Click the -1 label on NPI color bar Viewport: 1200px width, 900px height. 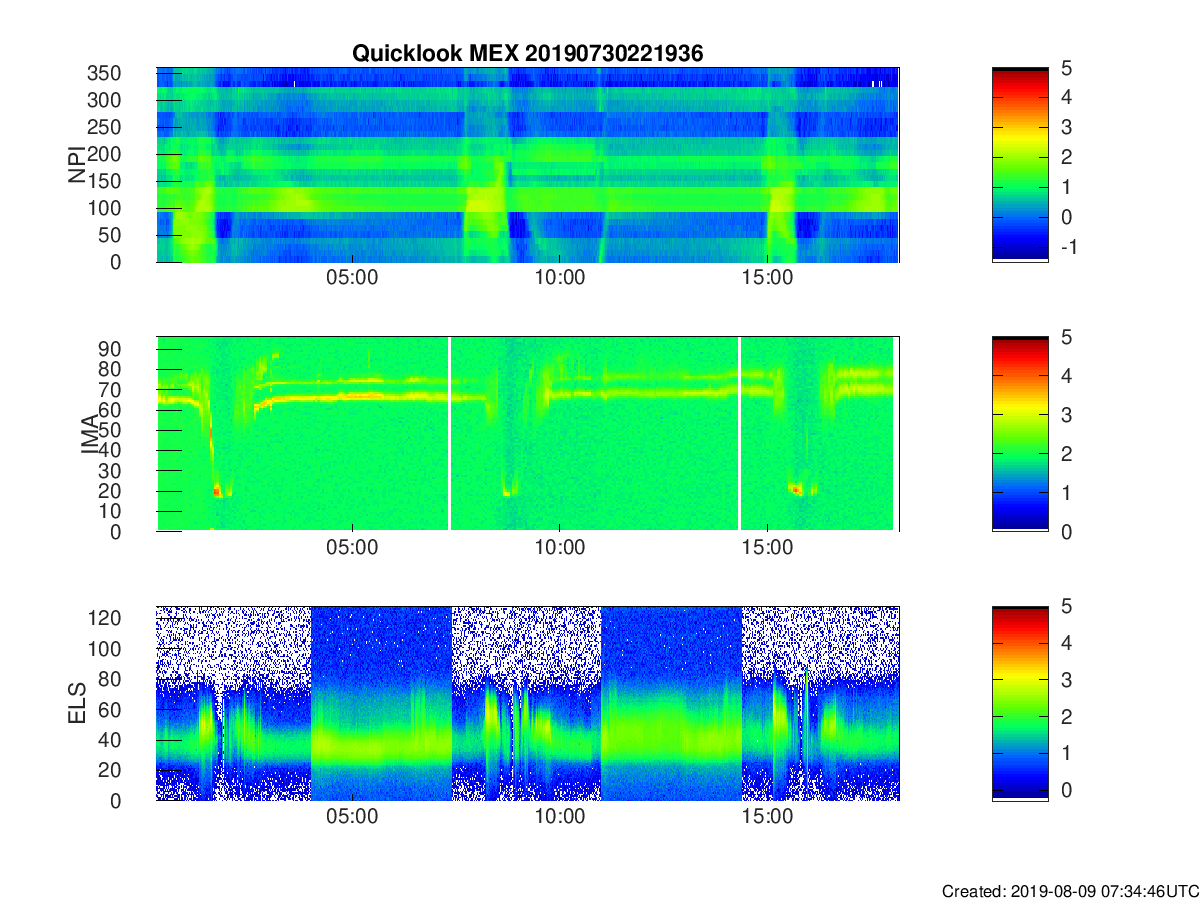coord(1068,247)
